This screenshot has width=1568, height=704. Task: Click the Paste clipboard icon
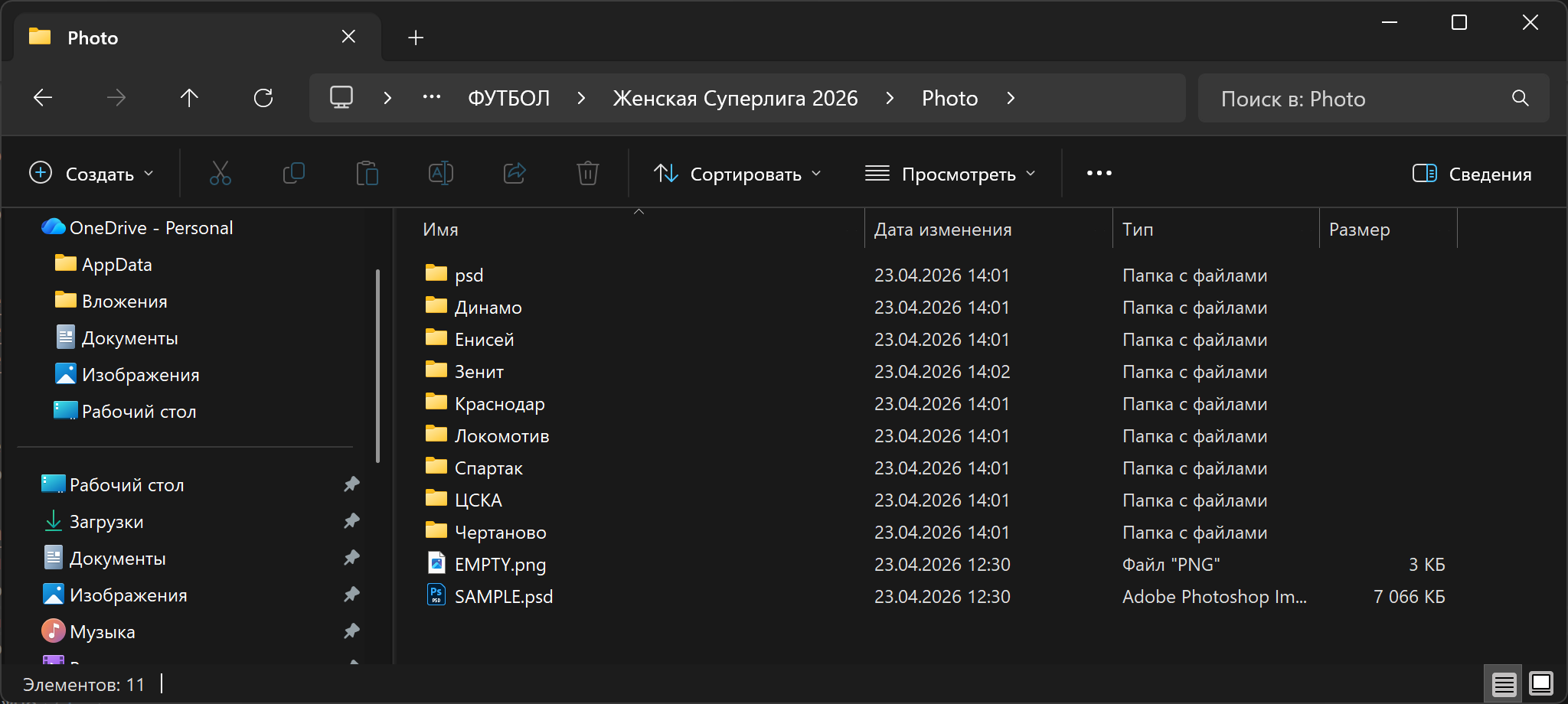pyautogui.click(x=367, y=174)
